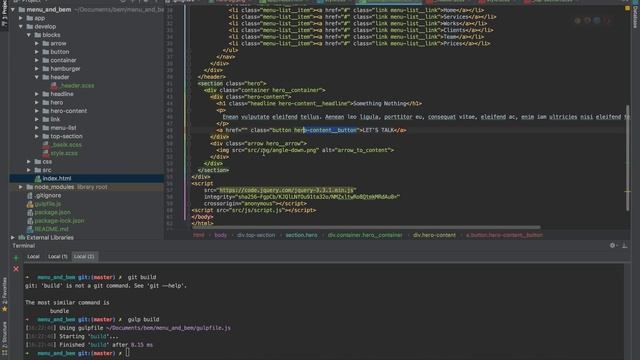Screen dimensions: 640x360
Task: Click gulpfile.js file icon
Action: coord(30,204)
